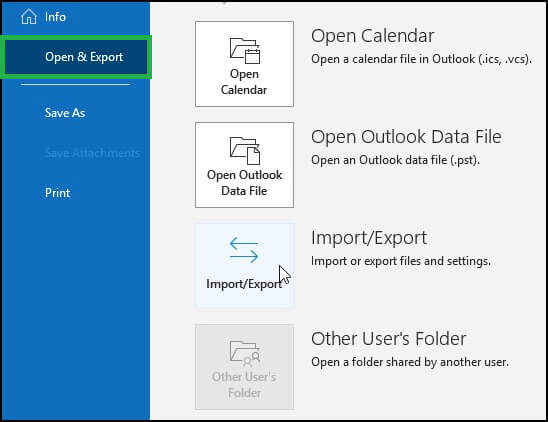Click 'Open a calendar file in Outlook' description
This screenshot has width=548, height=422.
coord(421,59)
